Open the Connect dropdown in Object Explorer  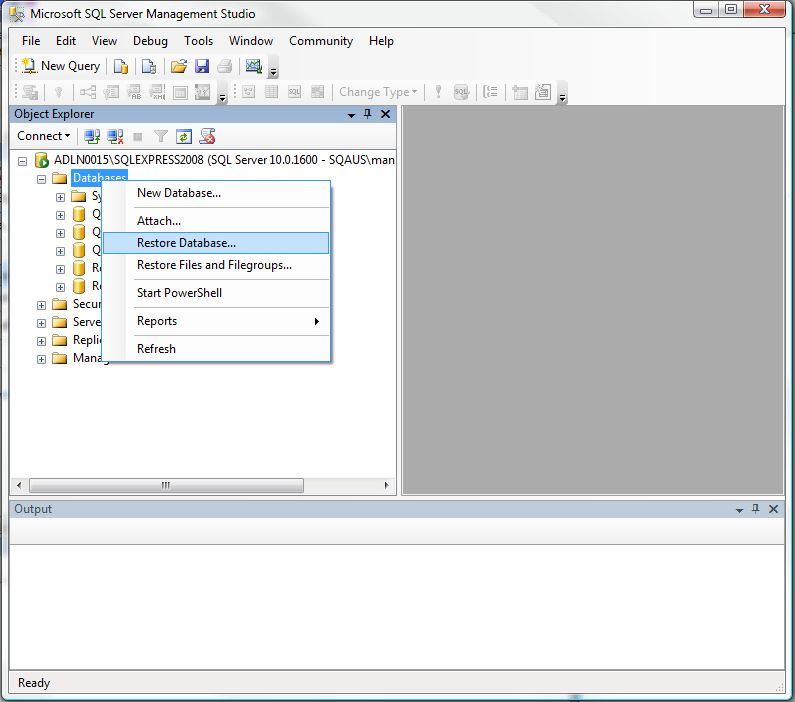point(44,136)
